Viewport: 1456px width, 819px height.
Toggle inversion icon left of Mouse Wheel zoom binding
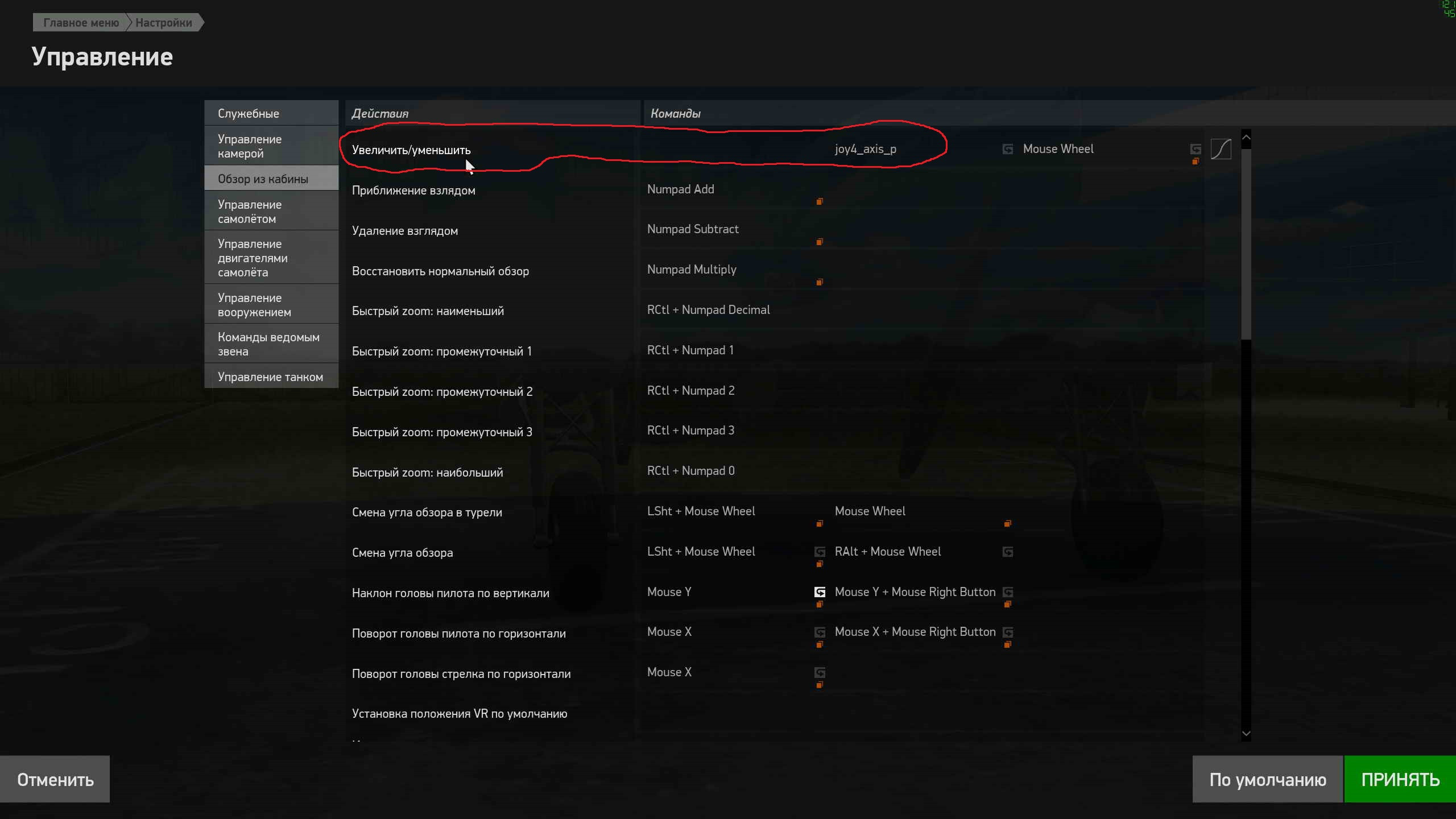[1007, 149]
